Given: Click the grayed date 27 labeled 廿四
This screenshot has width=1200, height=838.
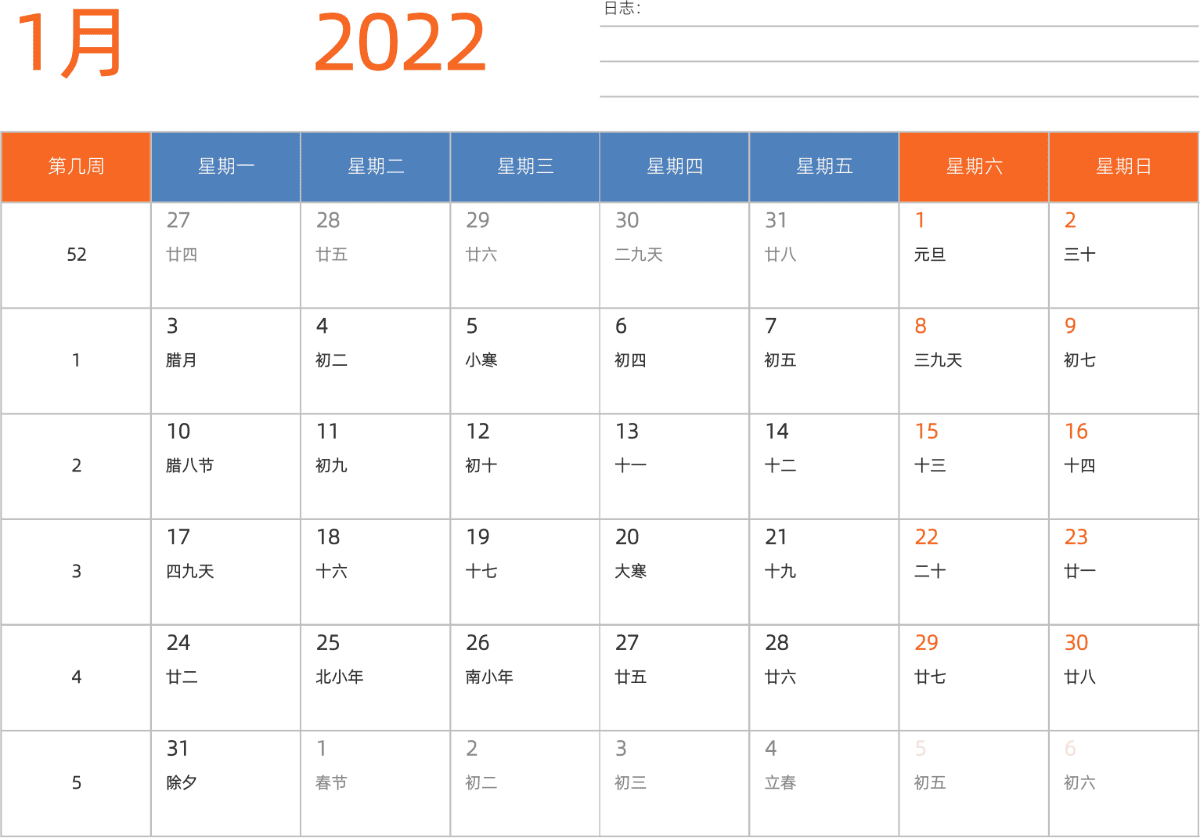Looking at the screenshot, I should coord(226,255).
